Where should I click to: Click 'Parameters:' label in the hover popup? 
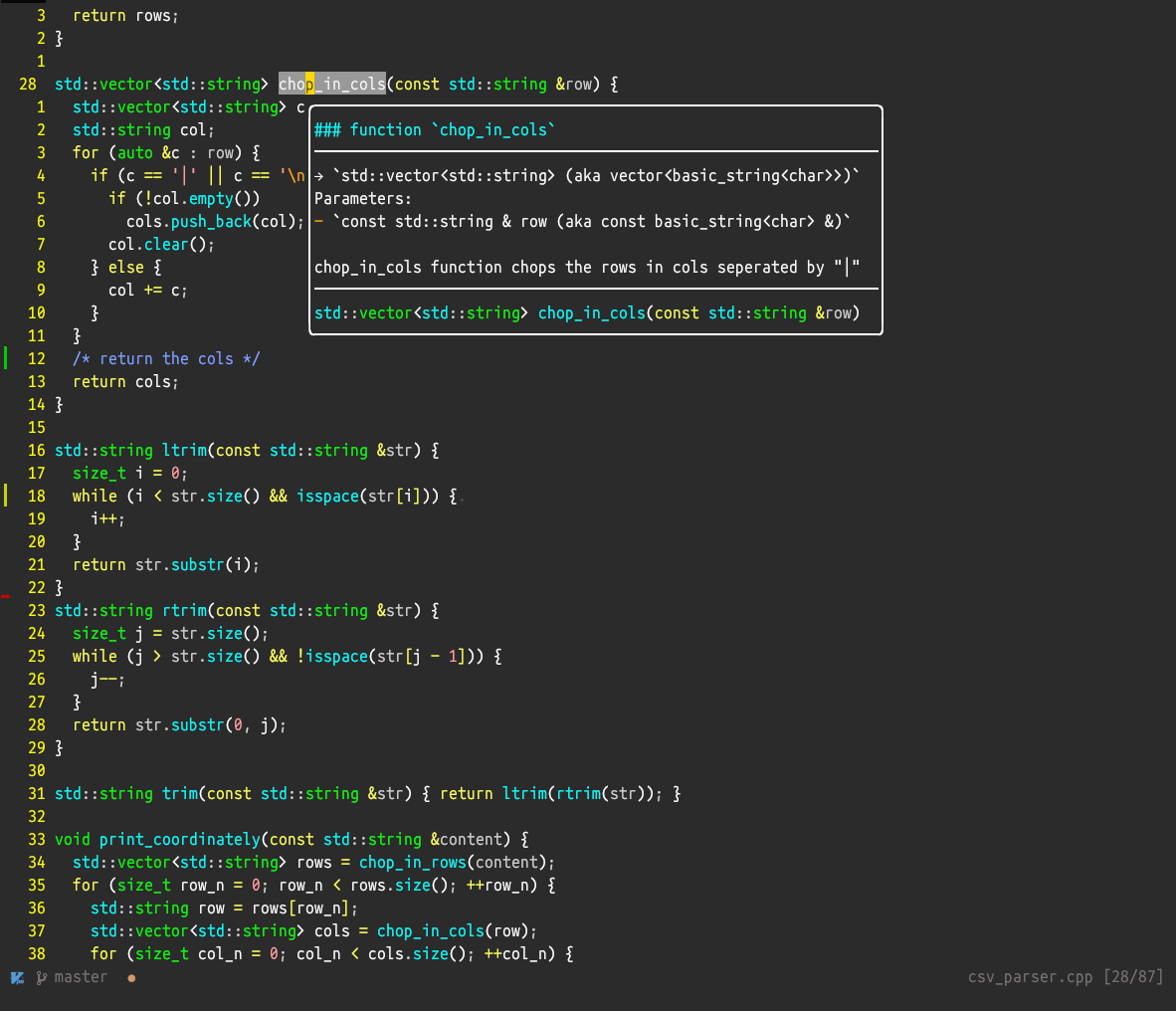[x=363, y=199]
